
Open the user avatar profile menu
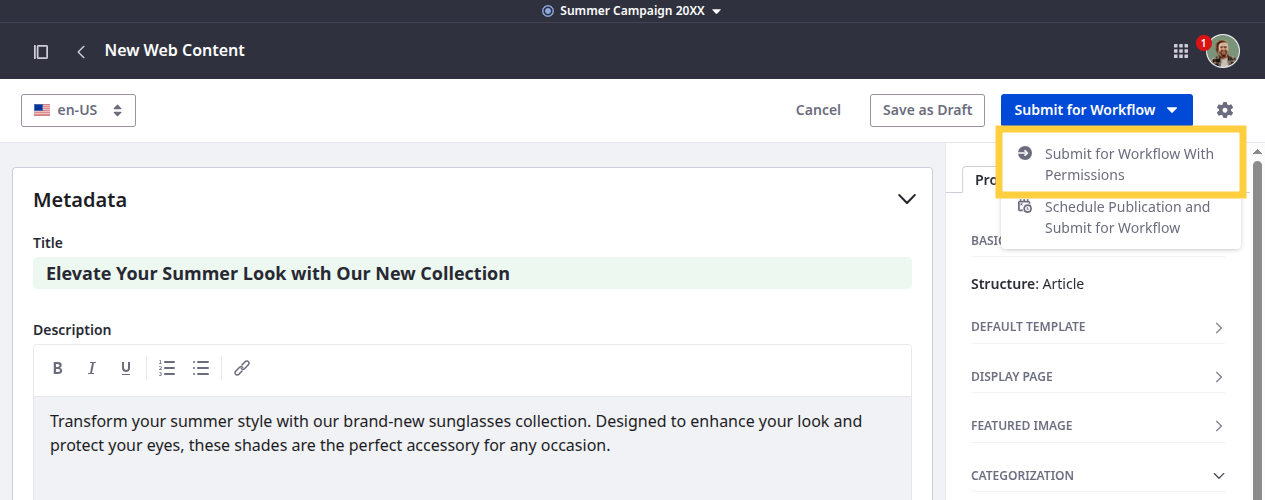(x=1223, y=51)
